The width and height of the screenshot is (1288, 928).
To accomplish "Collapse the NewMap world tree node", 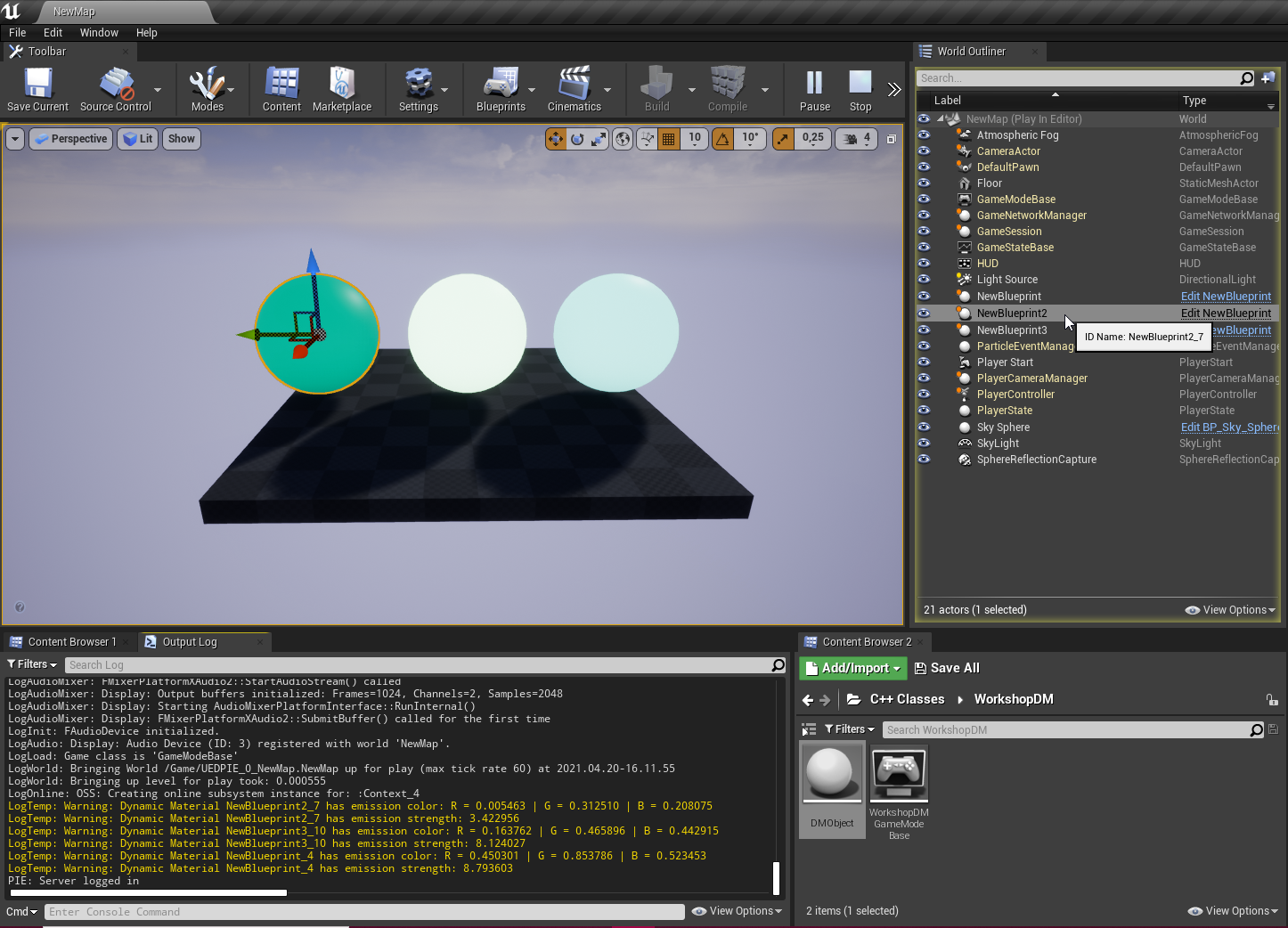I will [x=940, y=119].
